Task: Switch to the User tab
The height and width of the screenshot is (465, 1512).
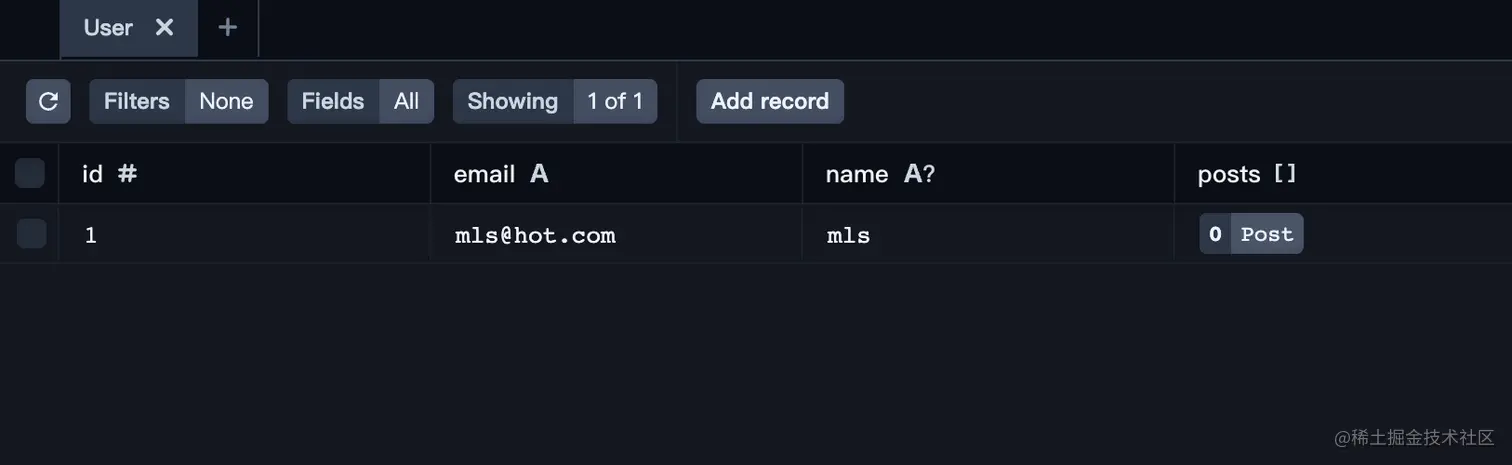Action: (108, 28)
